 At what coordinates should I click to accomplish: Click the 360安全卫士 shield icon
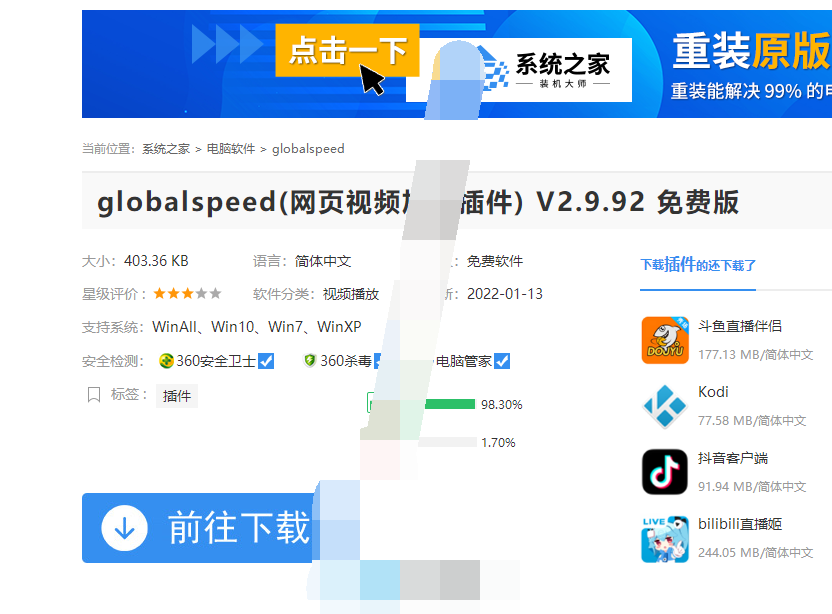click(x=166, y=361)
